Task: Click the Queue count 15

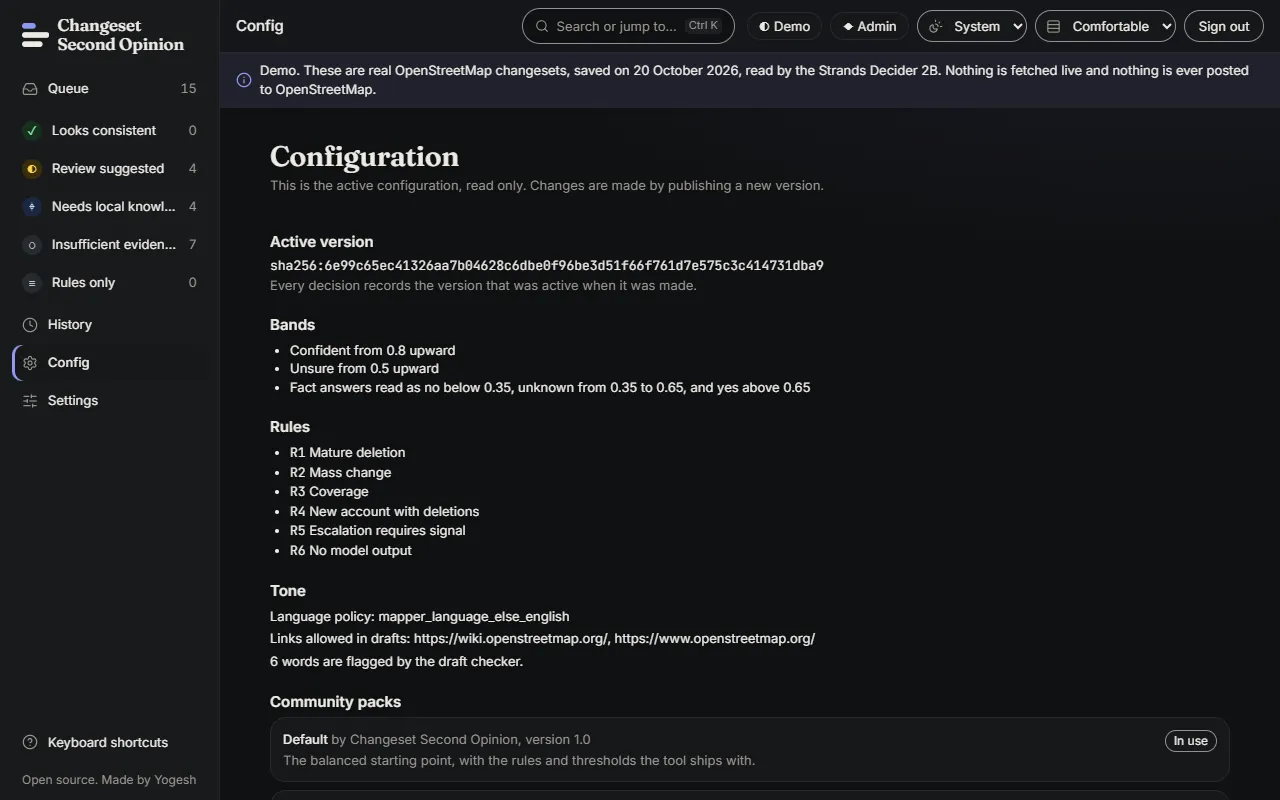Action: pyautogui.click(x=188, y=88)
